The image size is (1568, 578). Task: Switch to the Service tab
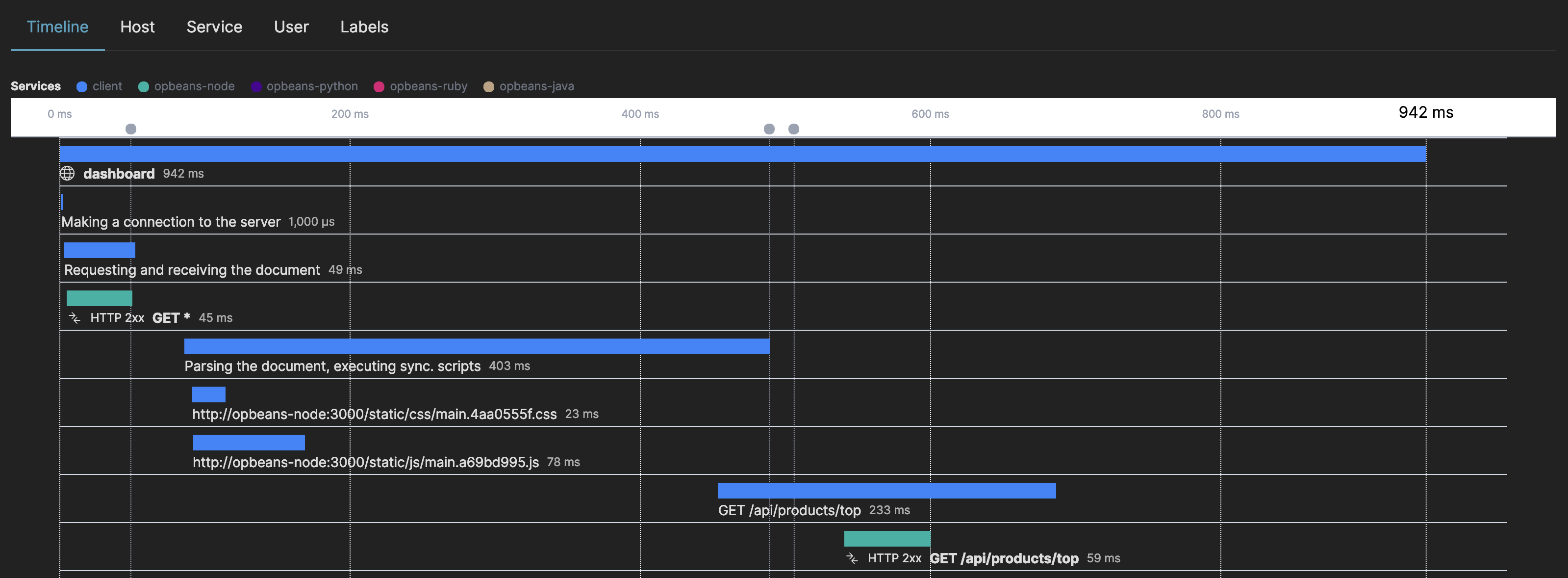(x=214, y=27)
